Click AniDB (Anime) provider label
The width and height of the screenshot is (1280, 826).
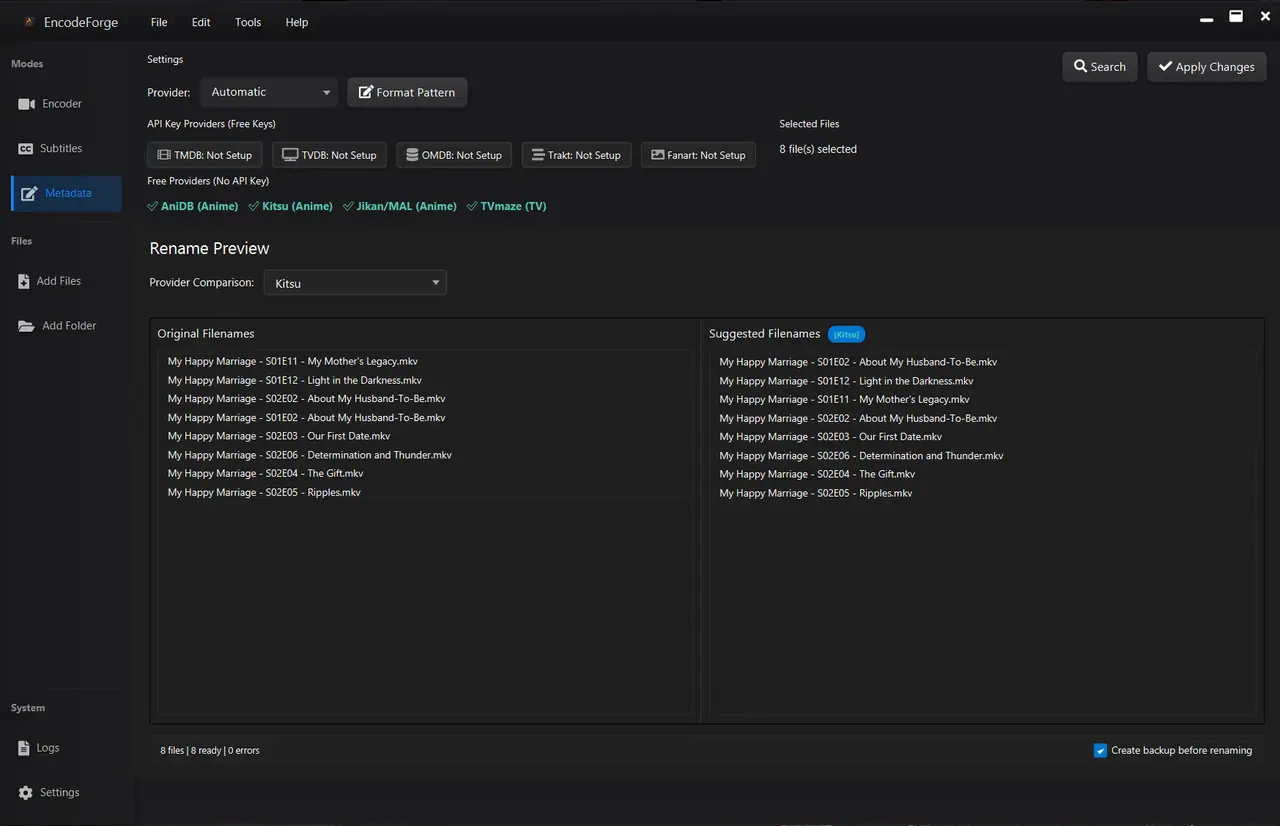[200, 206]
